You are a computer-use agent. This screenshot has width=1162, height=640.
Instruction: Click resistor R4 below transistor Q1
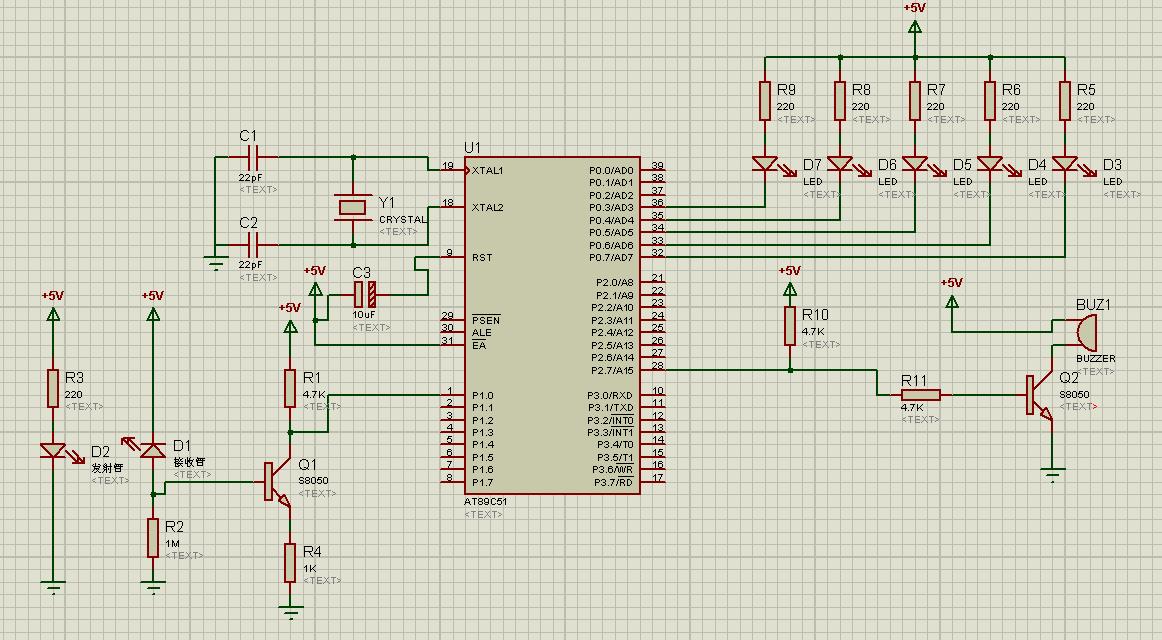pos(290,560)
